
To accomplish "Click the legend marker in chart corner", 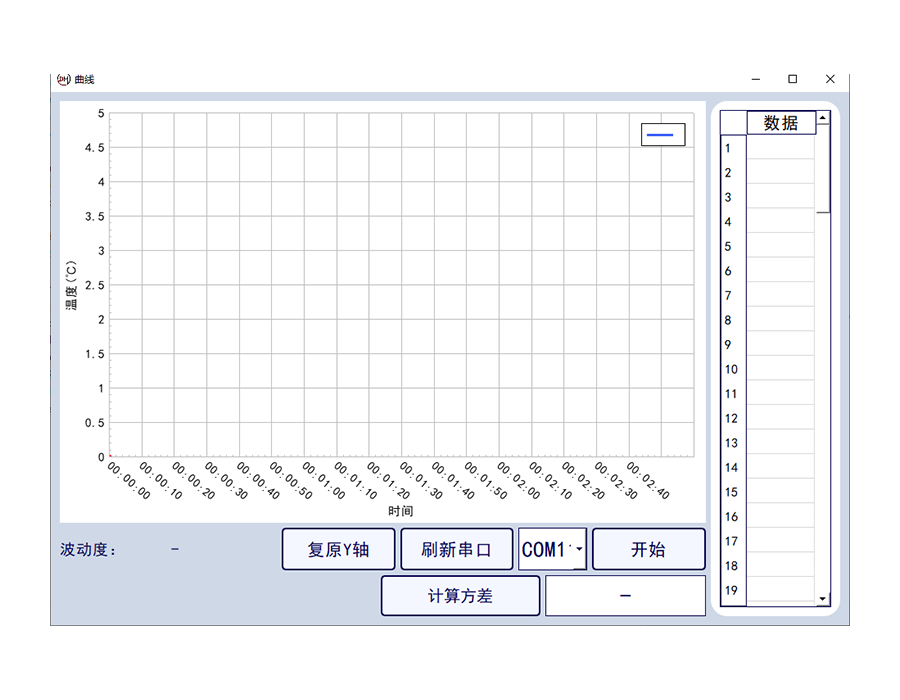I will (662, 133).
